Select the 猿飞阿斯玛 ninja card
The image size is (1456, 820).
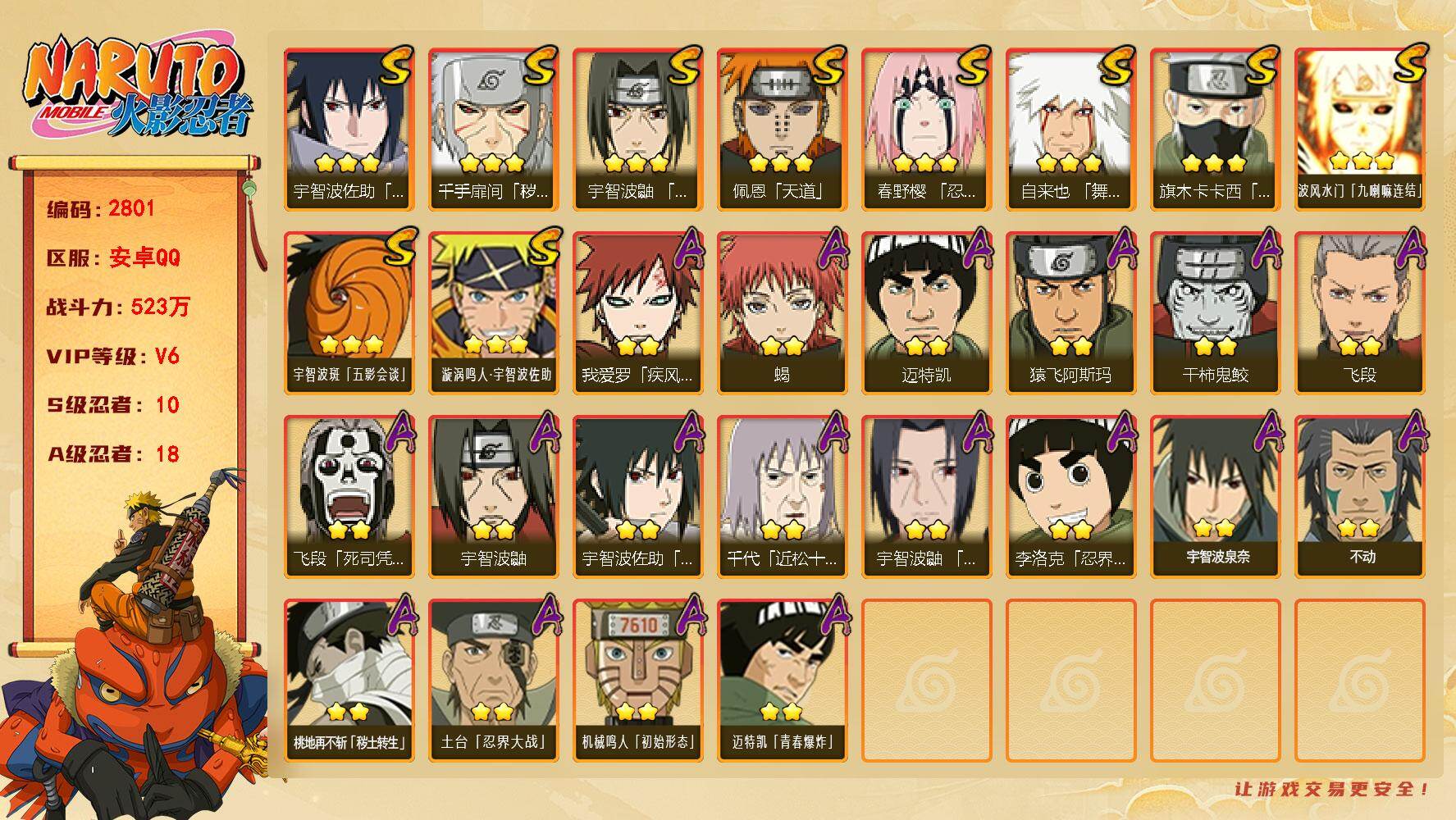pyautogui.click(x=1070, y=312)
